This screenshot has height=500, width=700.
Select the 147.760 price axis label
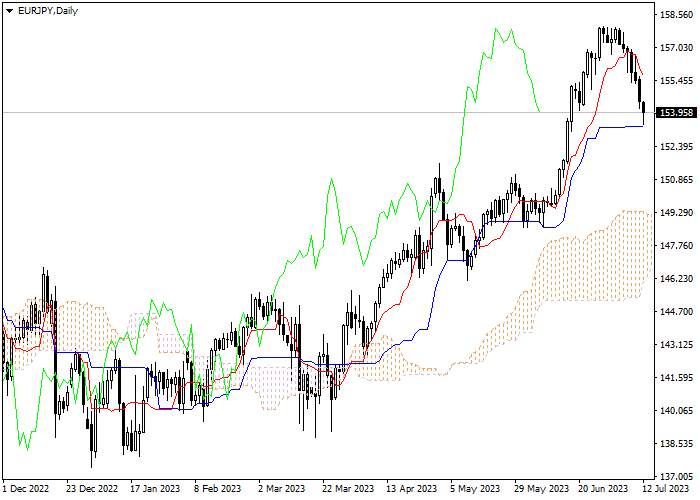[x=677, y=246]
